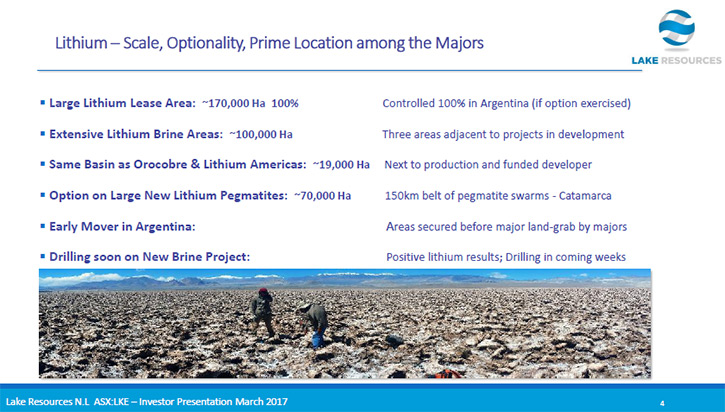725x412 pixels.
Task: Click 'Extensive Lithium Brine Areas:' heading
Action: [x=136, y=134]
